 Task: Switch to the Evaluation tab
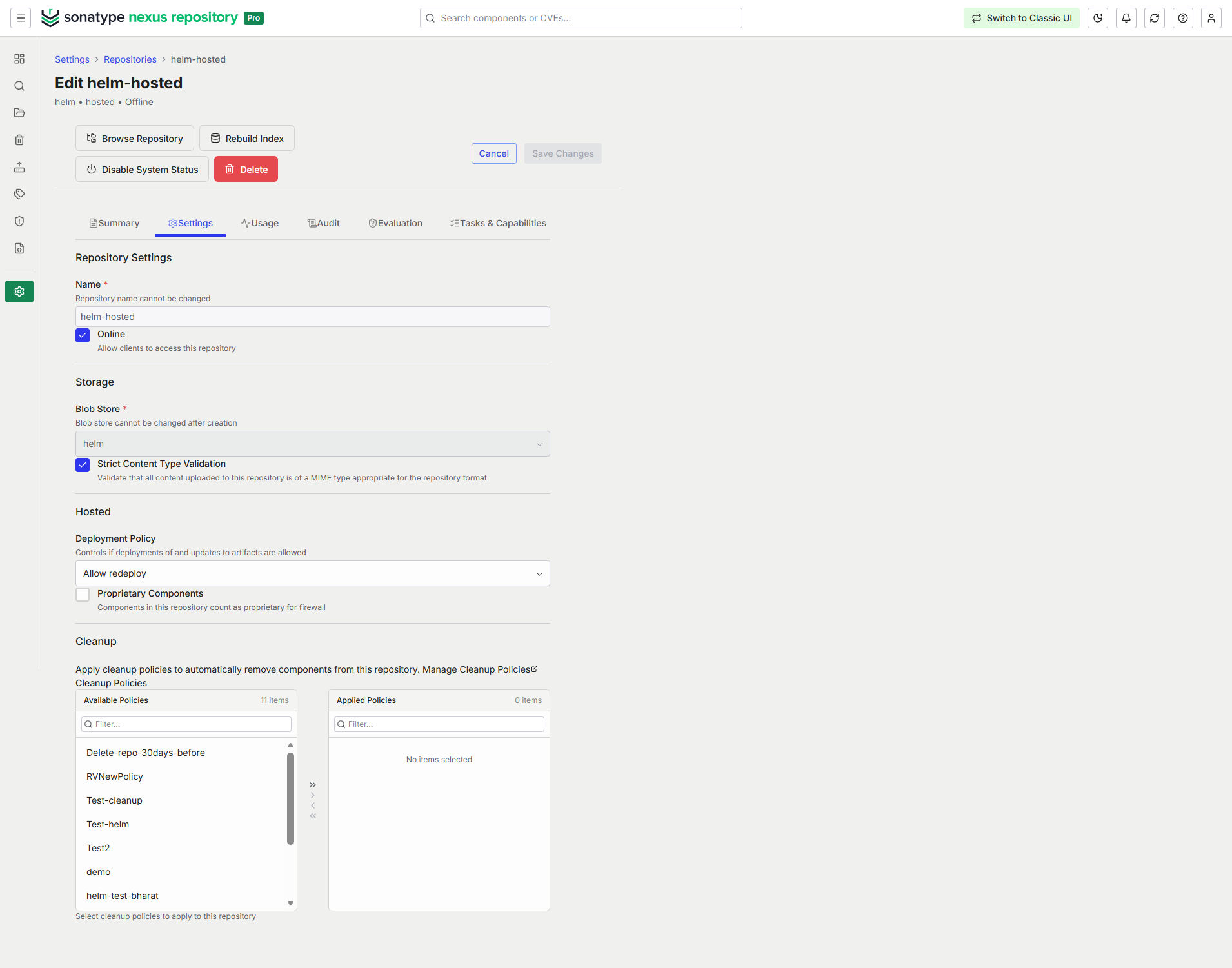(395, 223)
